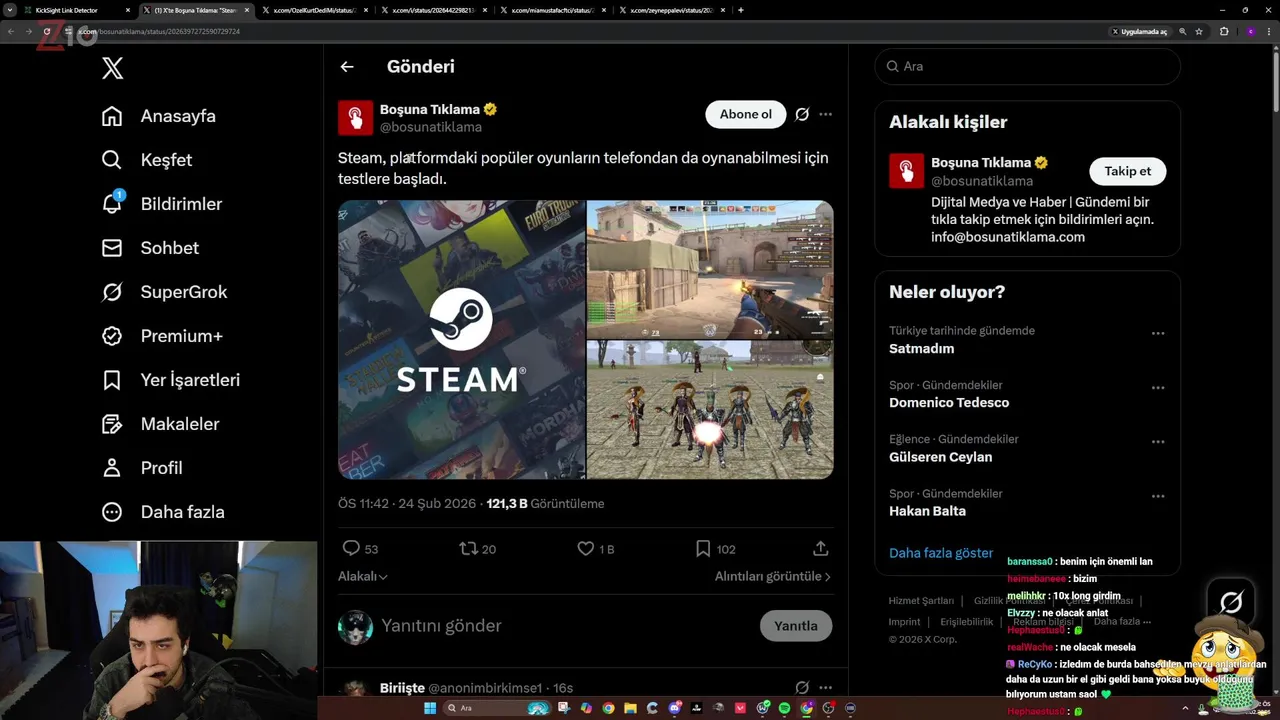Open the Alakalı sort dropdown

coord(363,576)
